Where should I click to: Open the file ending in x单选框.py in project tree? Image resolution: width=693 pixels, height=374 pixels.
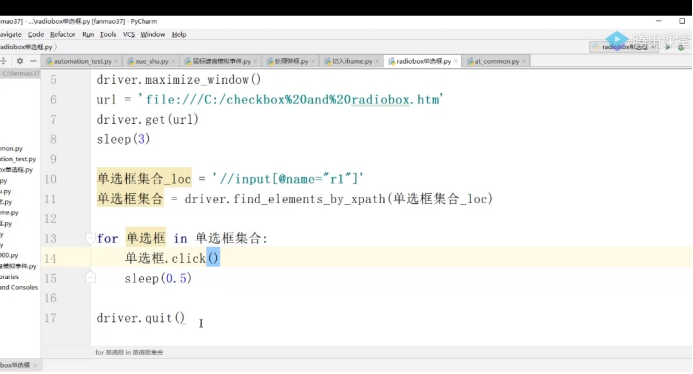pos(16,170)
